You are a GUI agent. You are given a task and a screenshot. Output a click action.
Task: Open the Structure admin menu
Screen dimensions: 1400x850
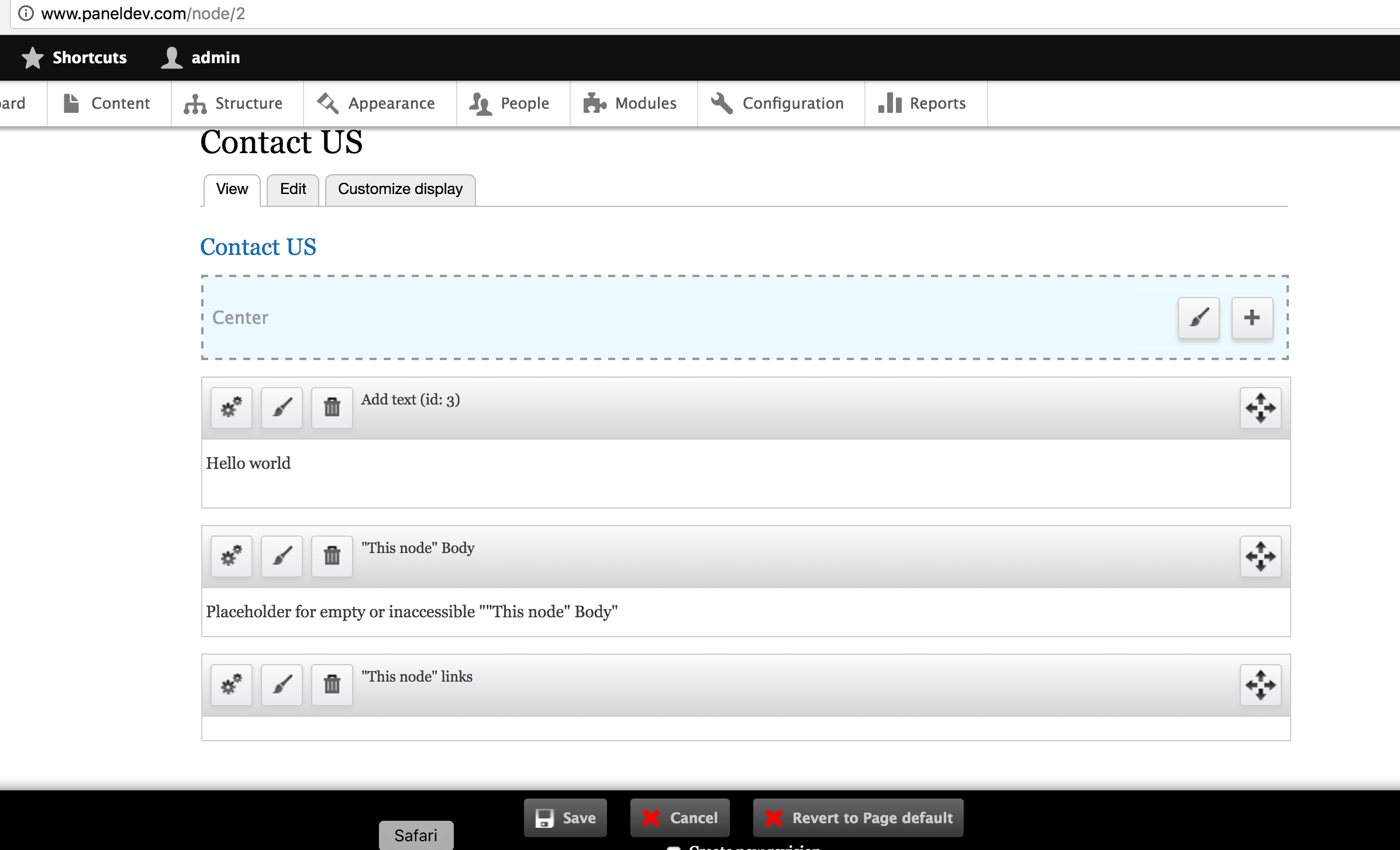pyautogui.click(x=234, y=103)
